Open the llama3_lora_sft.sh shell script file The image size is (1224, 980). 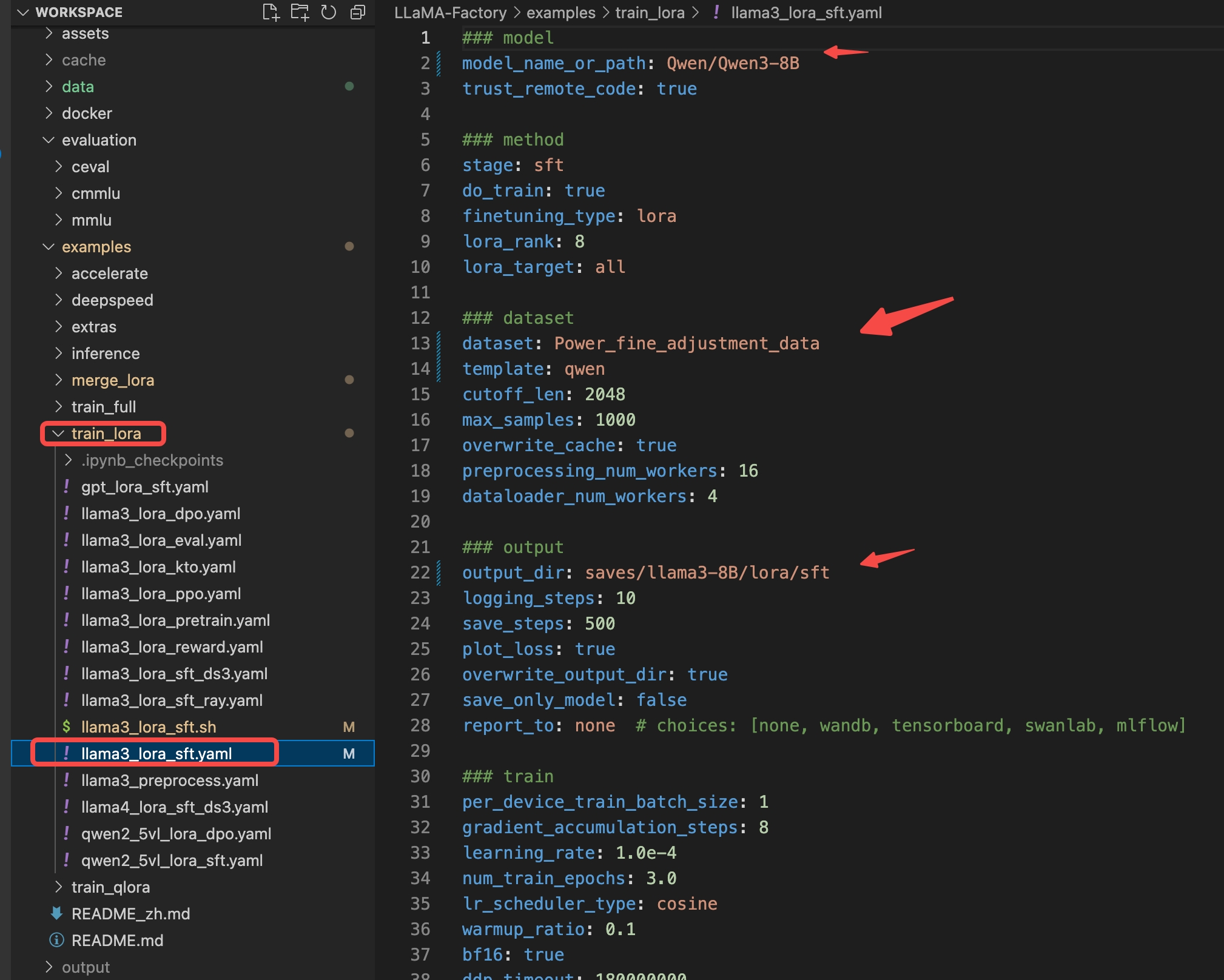click(x=149, y=727)
